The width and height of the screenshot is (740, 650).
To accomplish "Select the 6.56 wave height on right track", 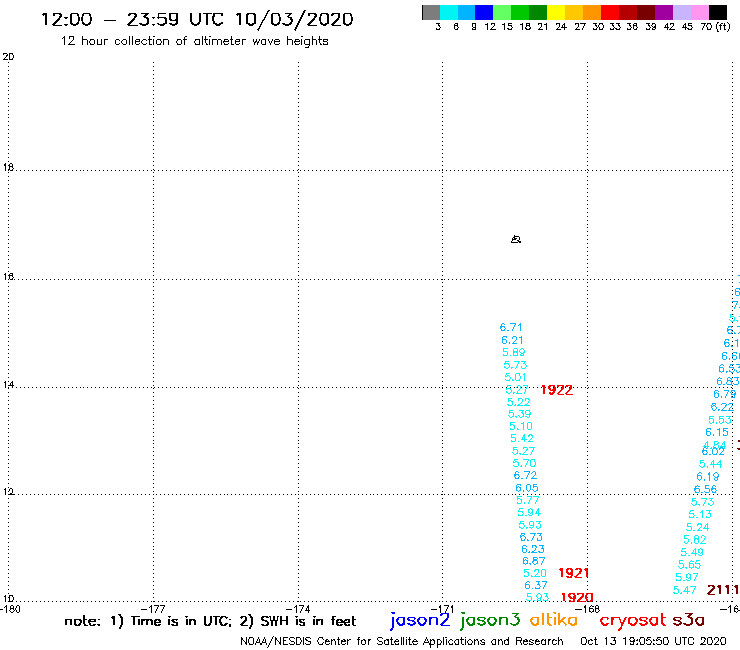I will coord(706,490).
